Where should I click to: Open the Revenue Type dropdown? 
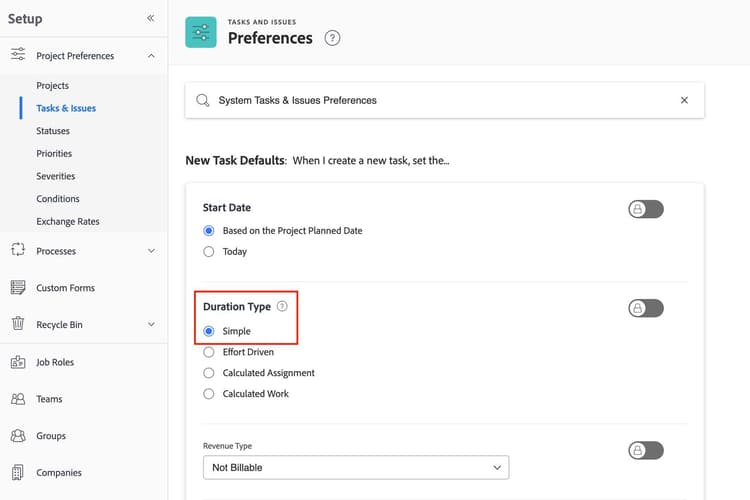[x=356, y=467]
